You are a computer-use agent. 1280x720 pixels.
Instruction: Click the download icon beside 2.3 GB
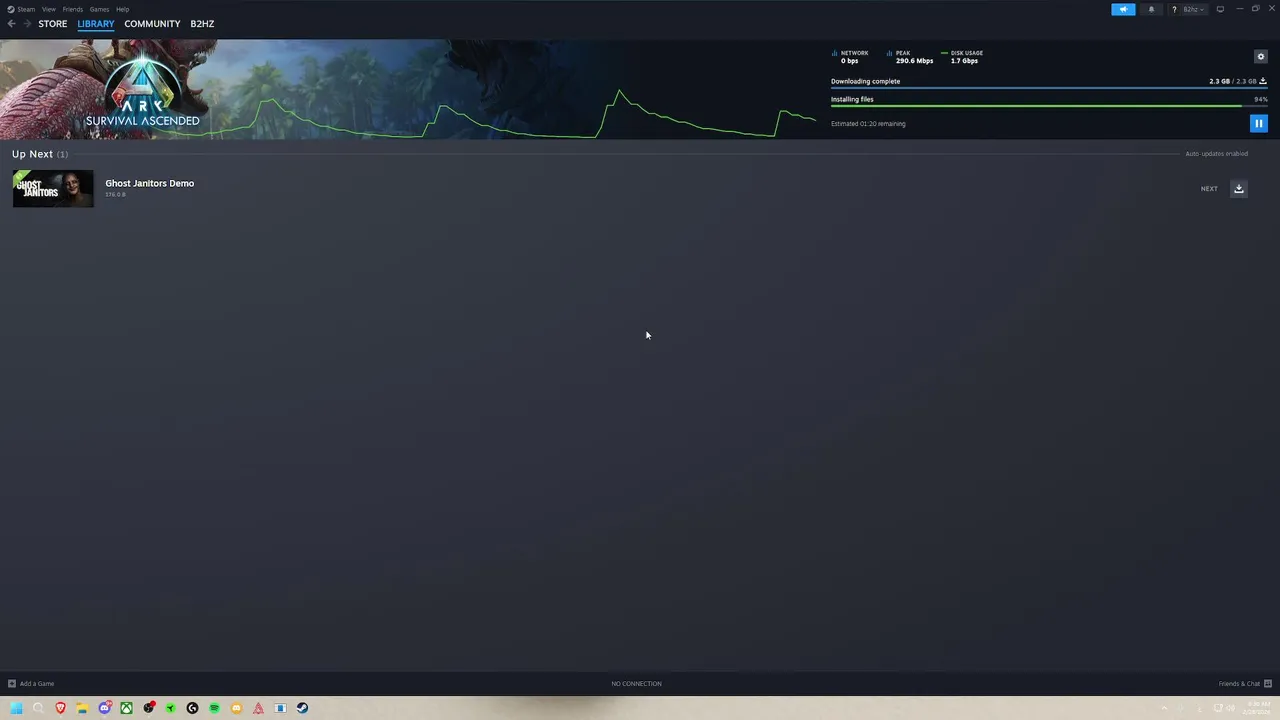(1263, 81)
